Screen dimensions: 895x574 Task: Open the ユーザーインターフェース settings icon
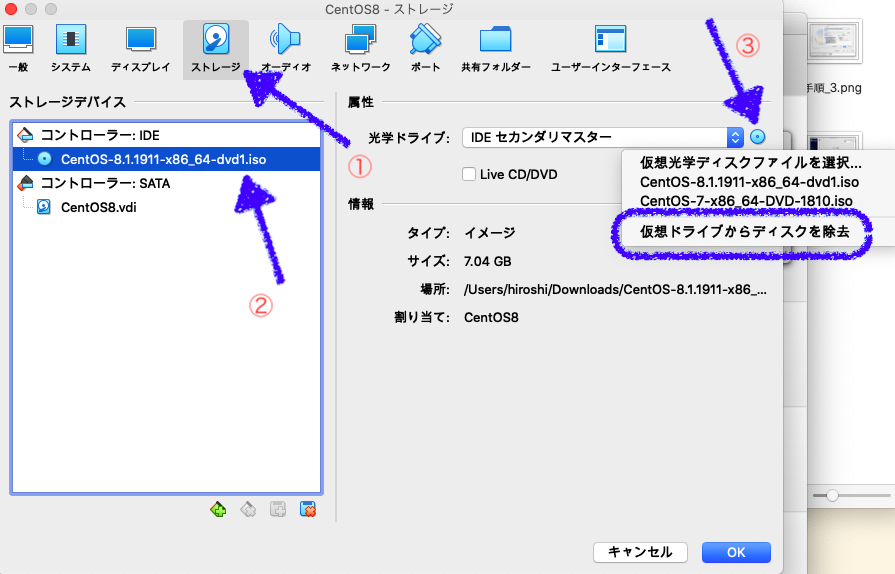point(610,49)
